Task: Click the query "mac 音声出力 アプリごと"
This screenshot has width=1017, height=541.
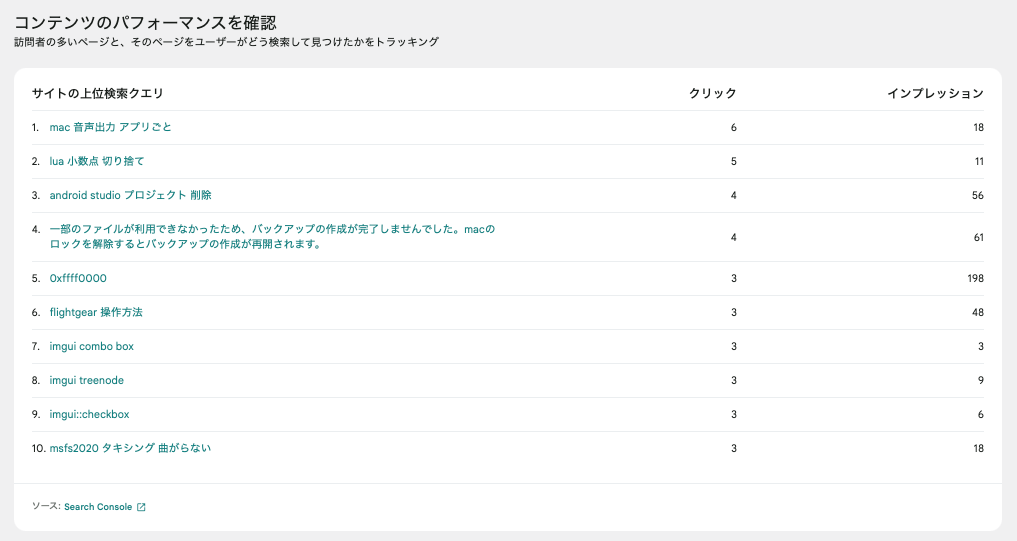Action: [x=110, y=127]
